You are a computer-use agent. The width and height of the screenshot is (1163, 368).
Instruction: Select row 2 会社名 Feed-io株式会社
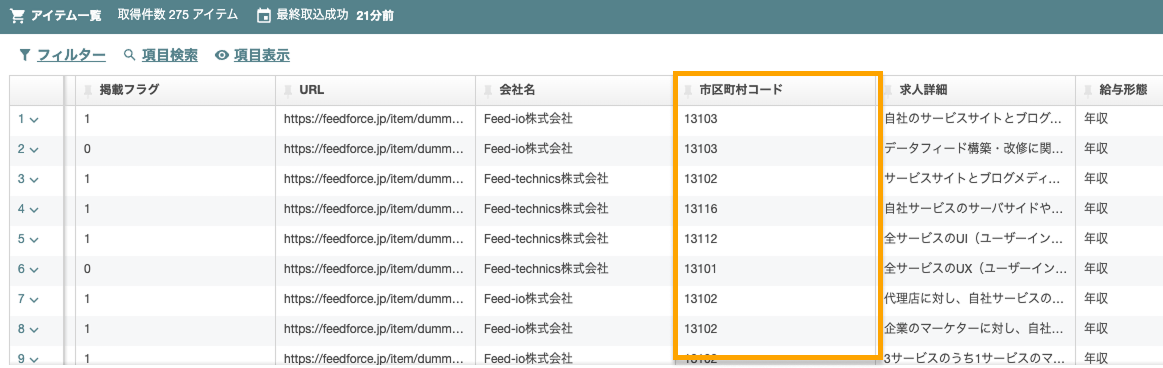pos(576,149)
